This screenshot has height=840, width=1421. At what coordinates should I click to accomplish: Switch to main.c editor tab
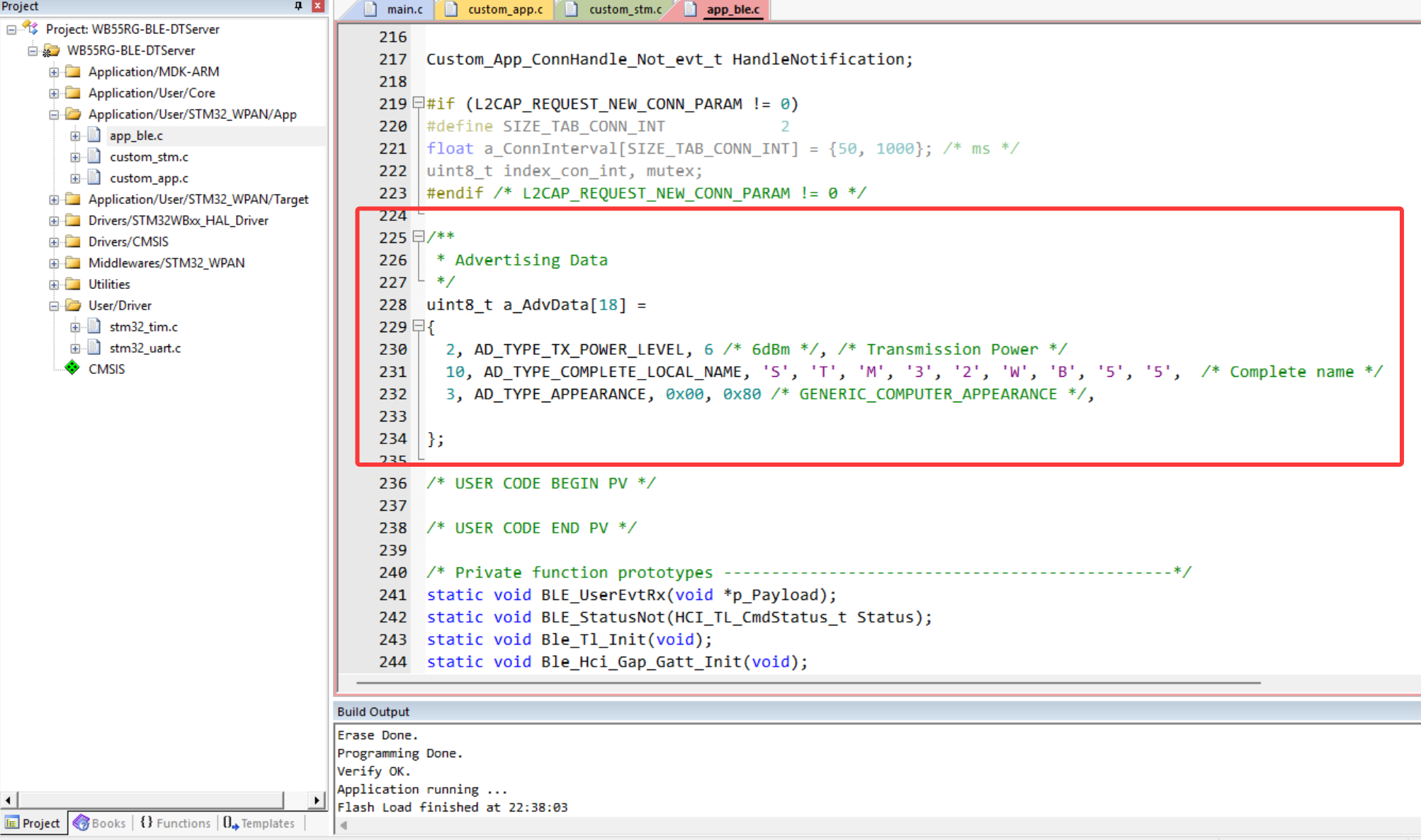404,9
